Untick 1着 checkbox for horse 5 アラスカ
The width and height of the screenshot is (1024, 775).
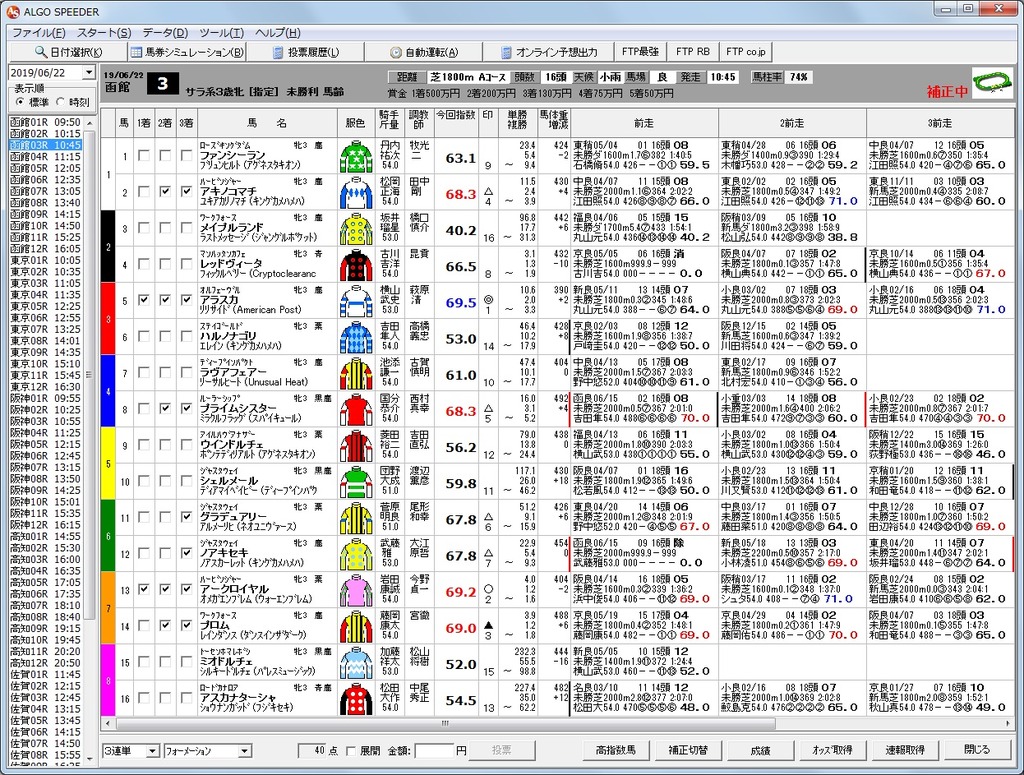point(144,300)
